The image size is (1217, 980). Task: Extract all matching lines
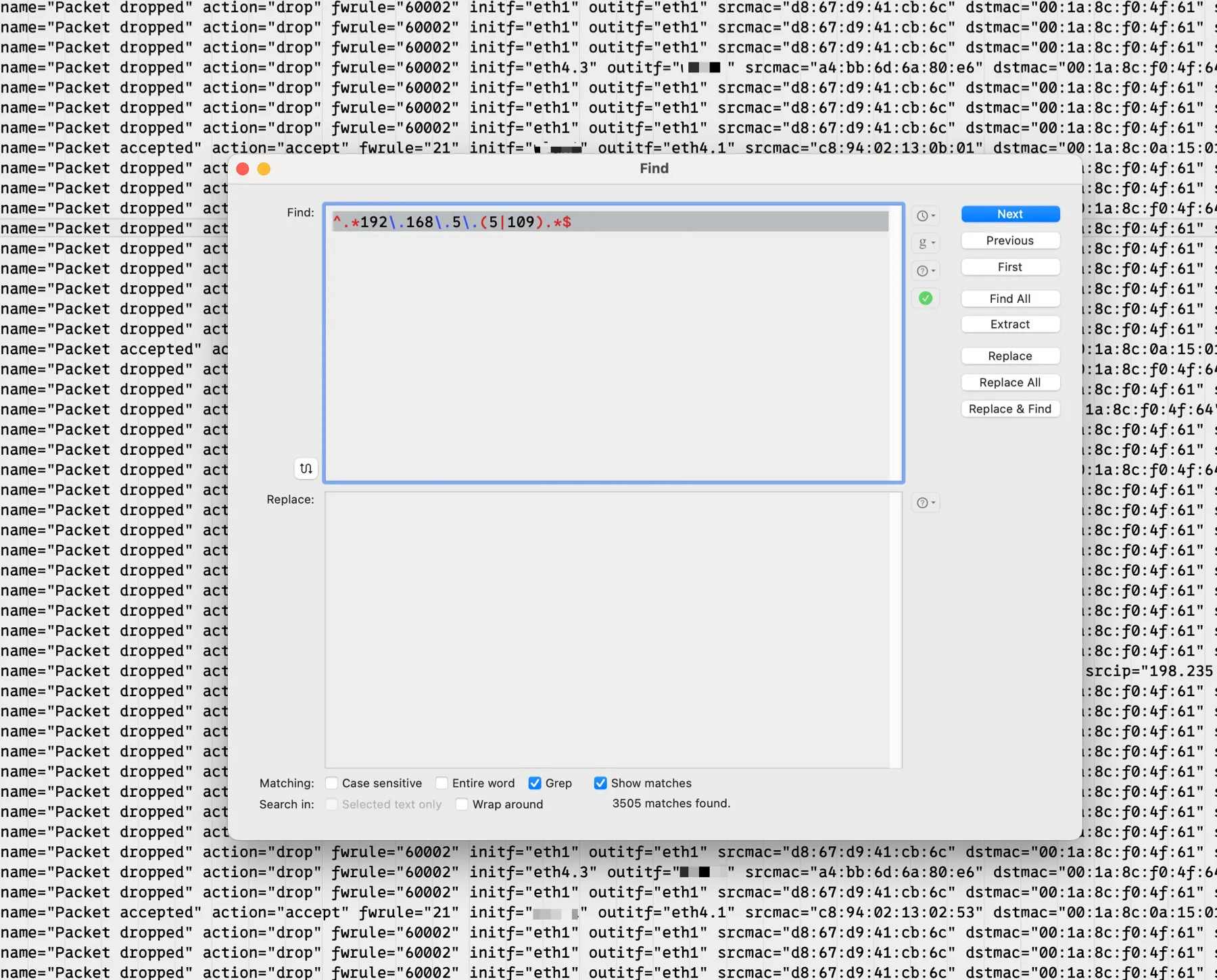click(1010, 324)
